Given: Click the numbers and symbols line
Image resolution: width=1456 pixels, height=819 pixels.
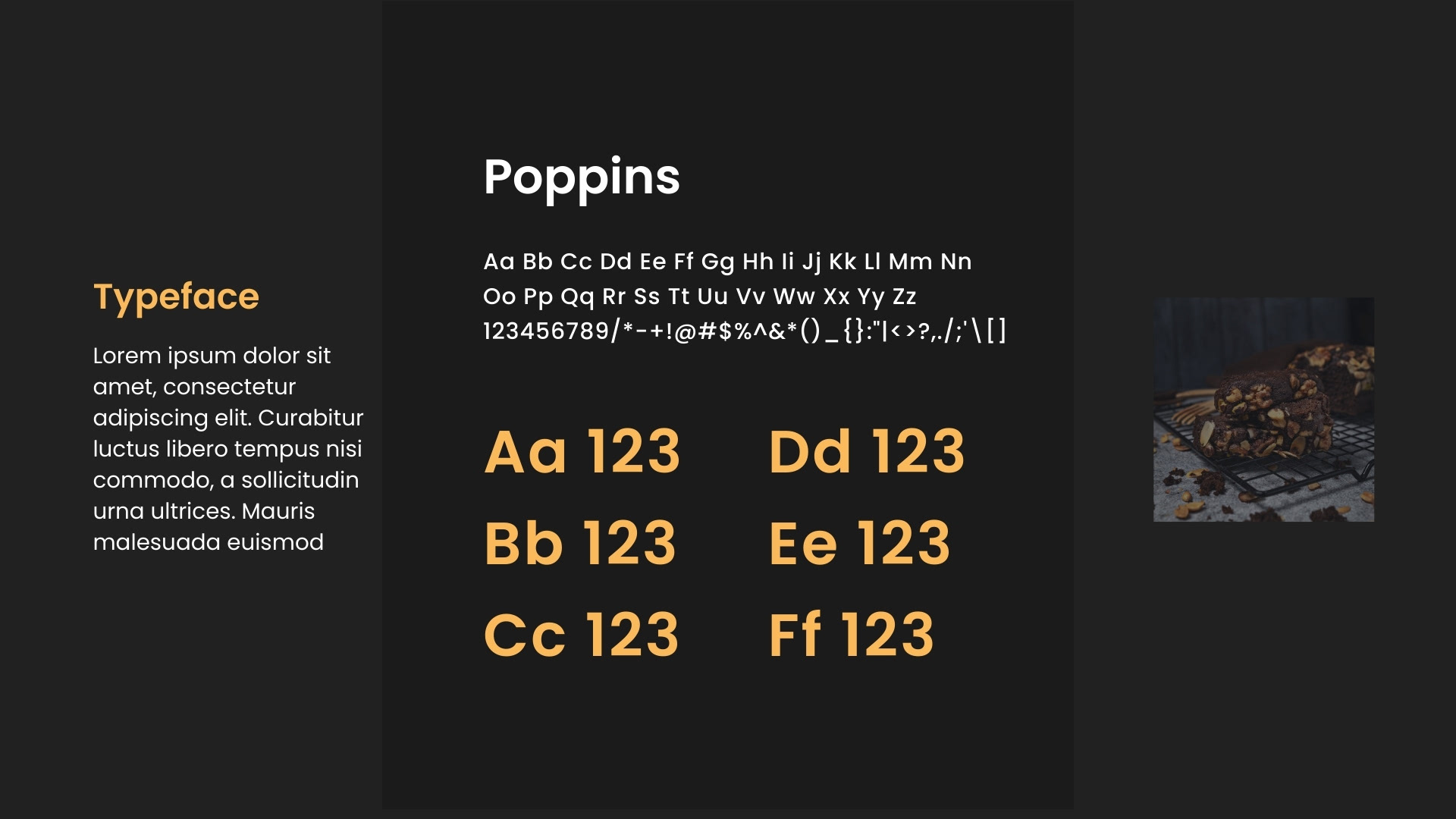Looking at the screenshot, I should [x=745, y=331].
